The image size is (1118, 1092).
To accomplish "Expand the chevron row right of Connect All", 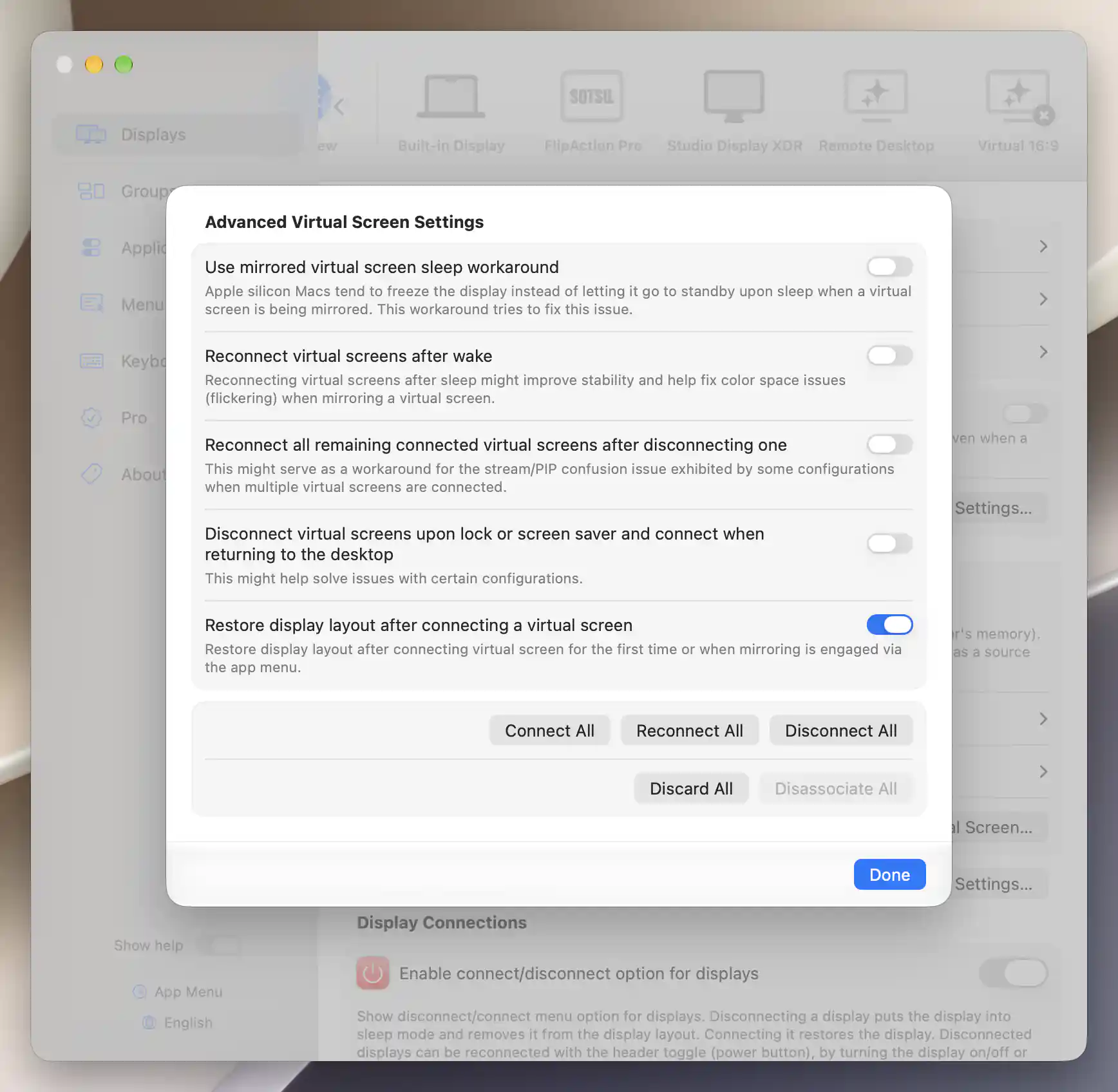I will point(1043,719).
